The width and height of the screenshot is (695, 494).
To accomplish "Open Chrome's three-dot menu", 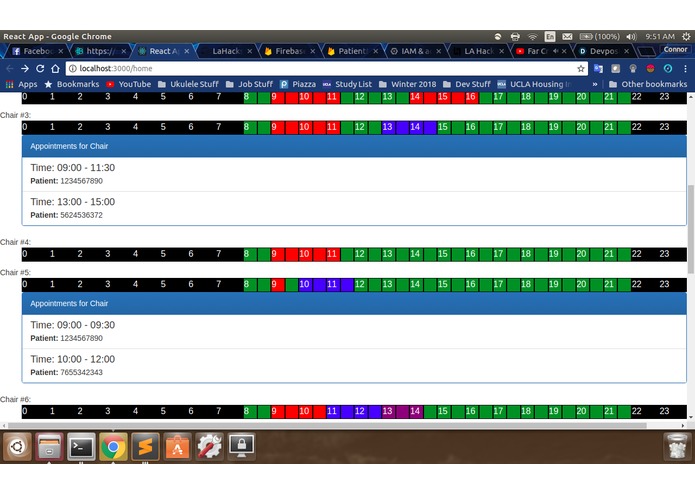I will (x=685, y=69).
